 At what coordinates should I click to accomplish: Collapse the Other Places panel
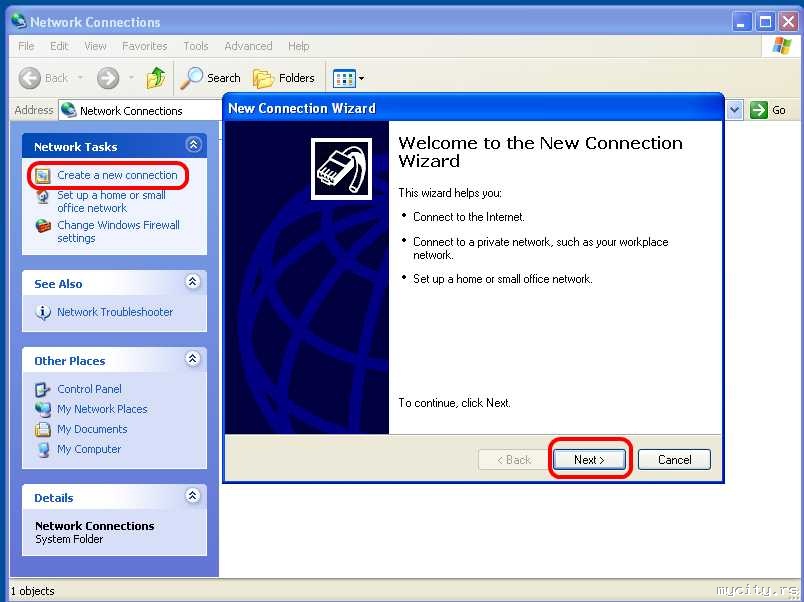192,359
